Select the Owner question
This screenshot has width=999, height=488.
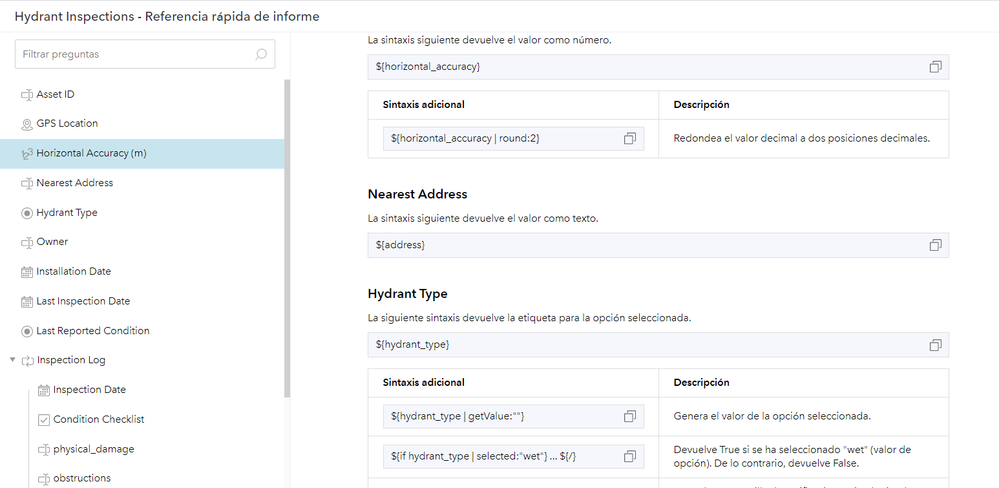(x=51, y=242)
